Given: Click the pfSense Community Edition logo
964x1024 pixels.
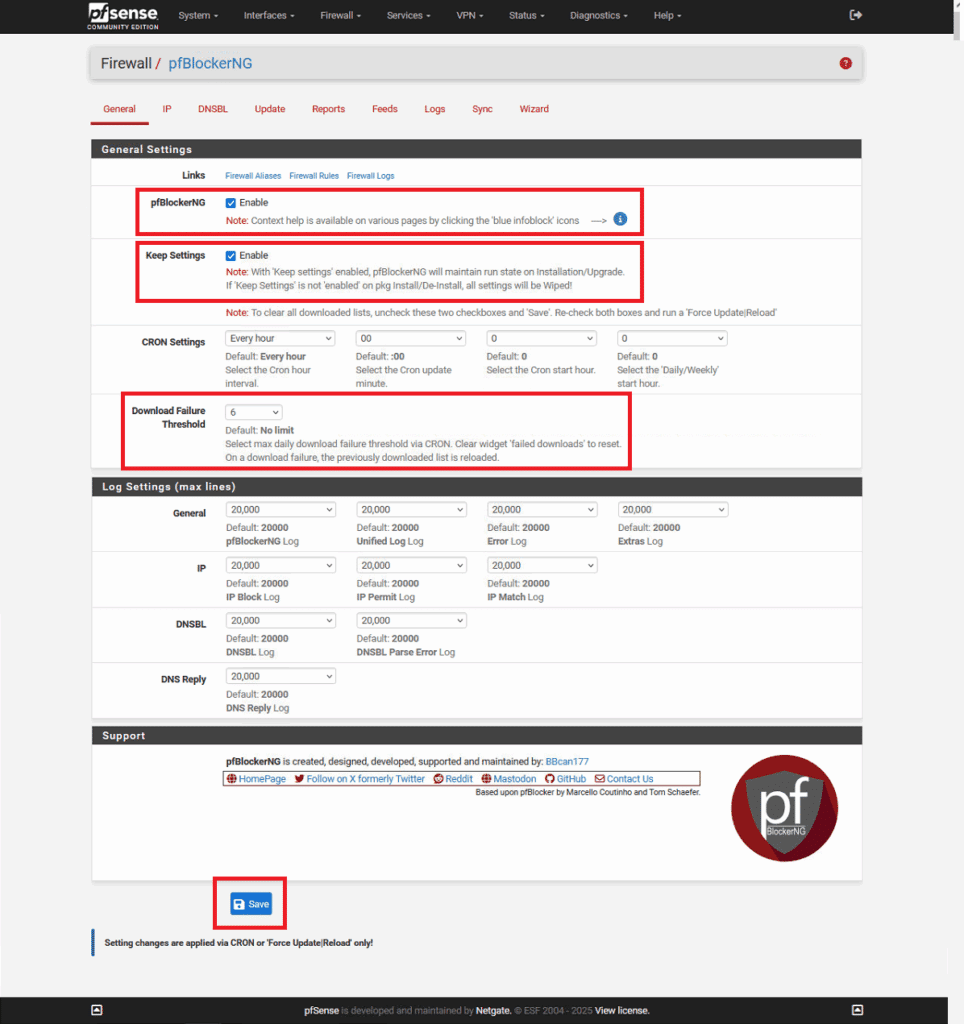Looking at the screenshot, I should pyautogui.click(x=123, y=16).
